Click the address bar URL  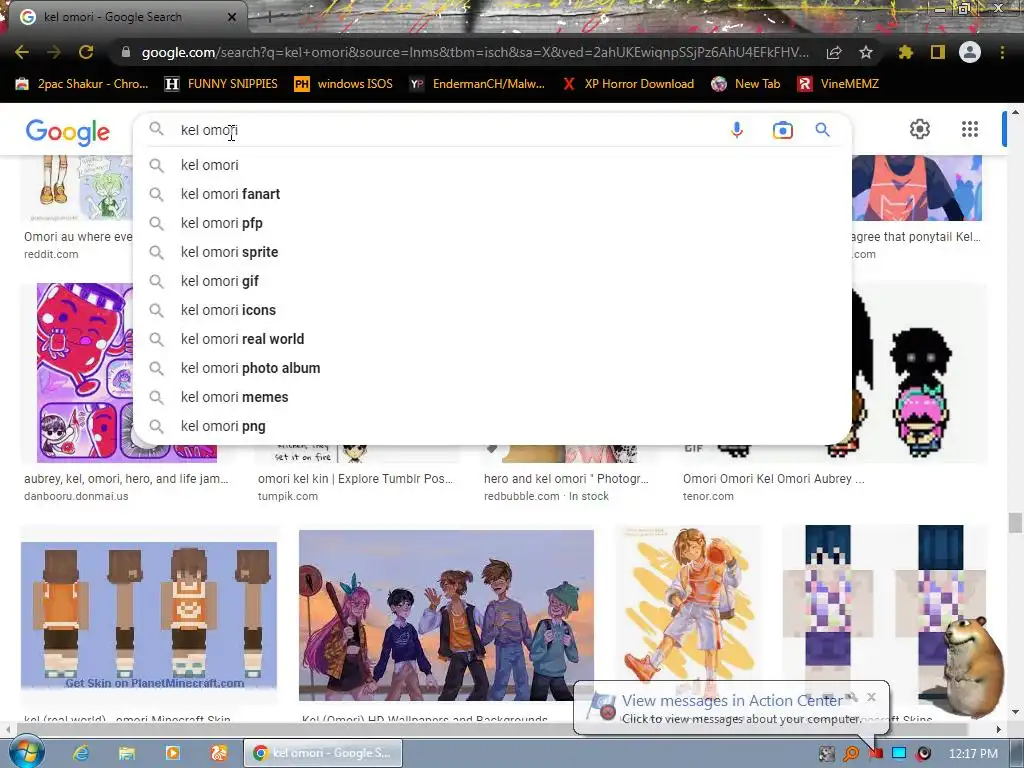475,52
